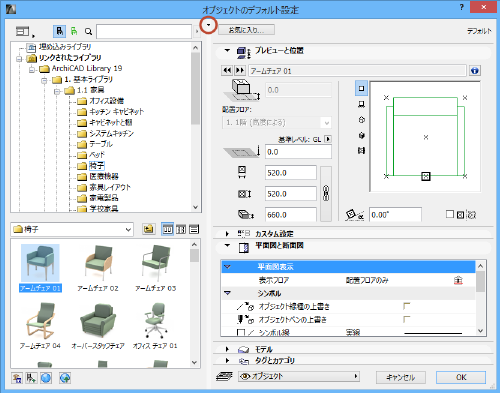Expand the カスタム設定 panel
500x393 pixels.
pyautogui.click(x=227, y=234)
